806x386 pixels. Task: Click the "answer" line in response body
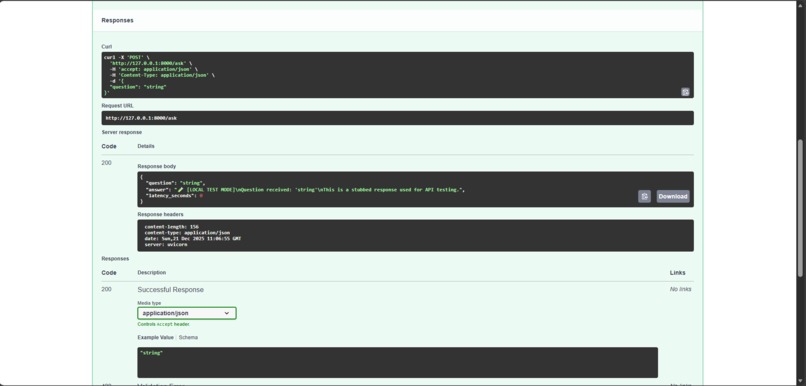pos(305,190)
